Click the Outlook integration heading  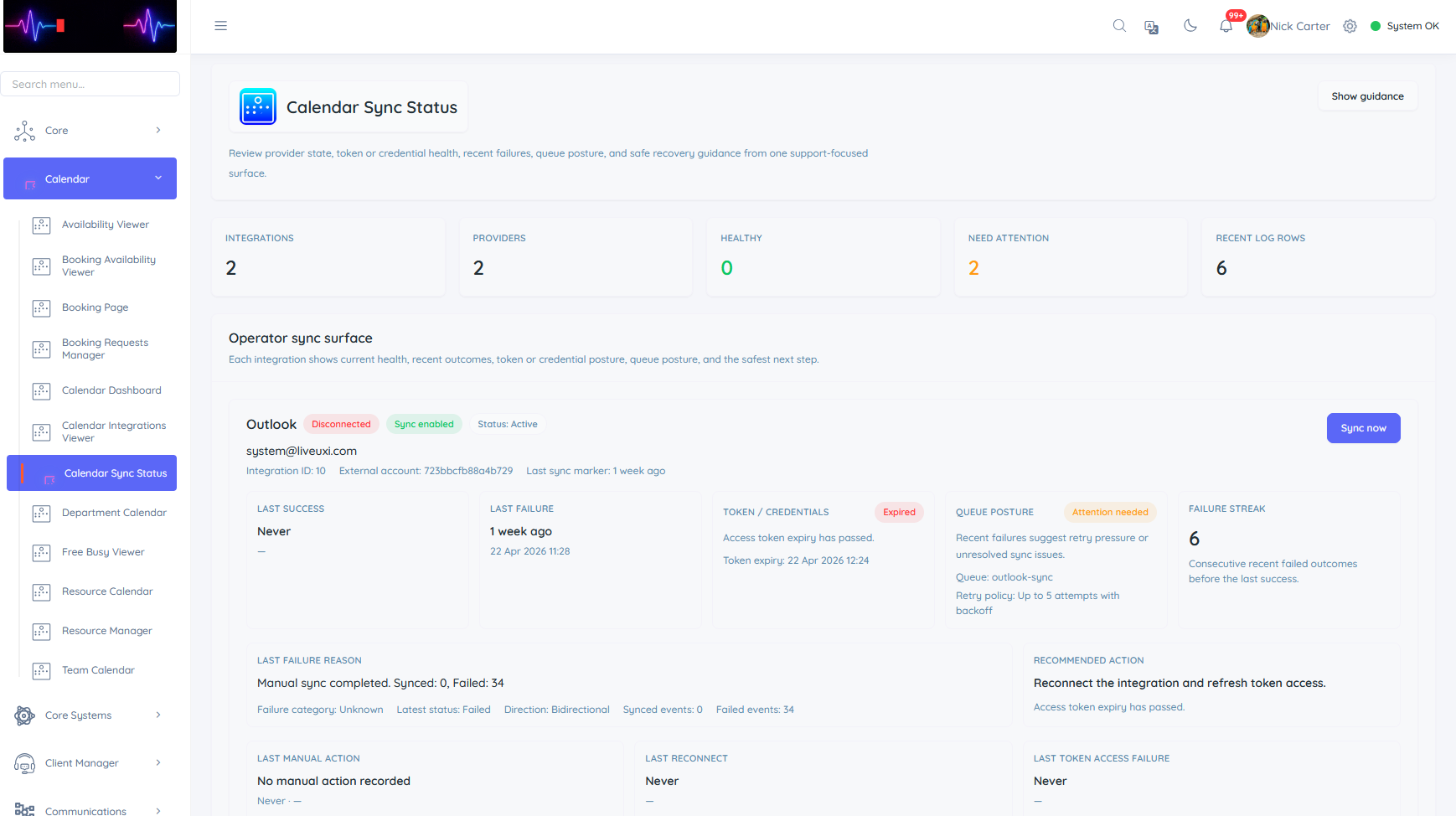click(x=271, y=425)
